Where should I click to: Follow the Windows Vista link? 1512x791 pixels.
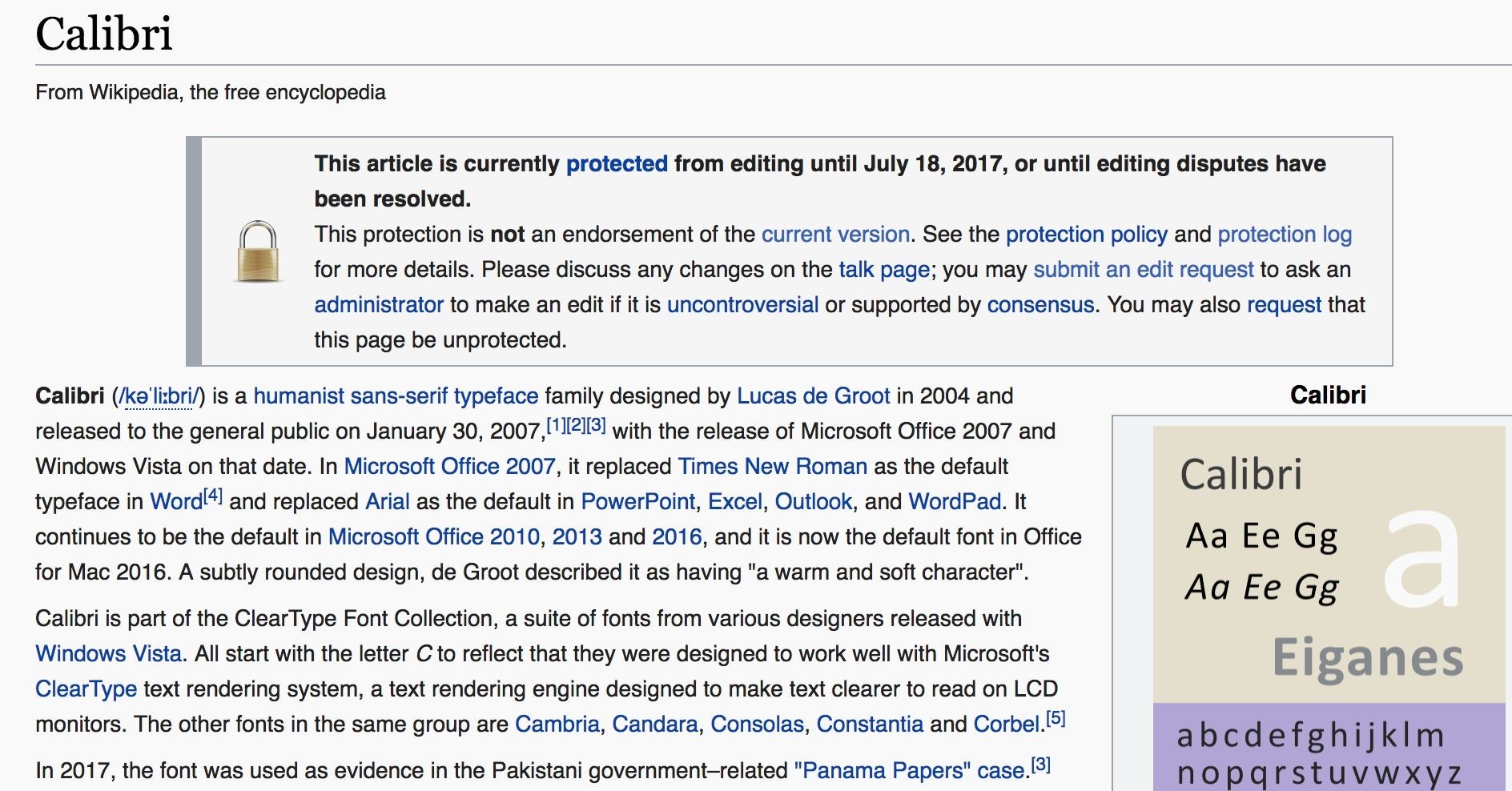(x=109, y=654)
